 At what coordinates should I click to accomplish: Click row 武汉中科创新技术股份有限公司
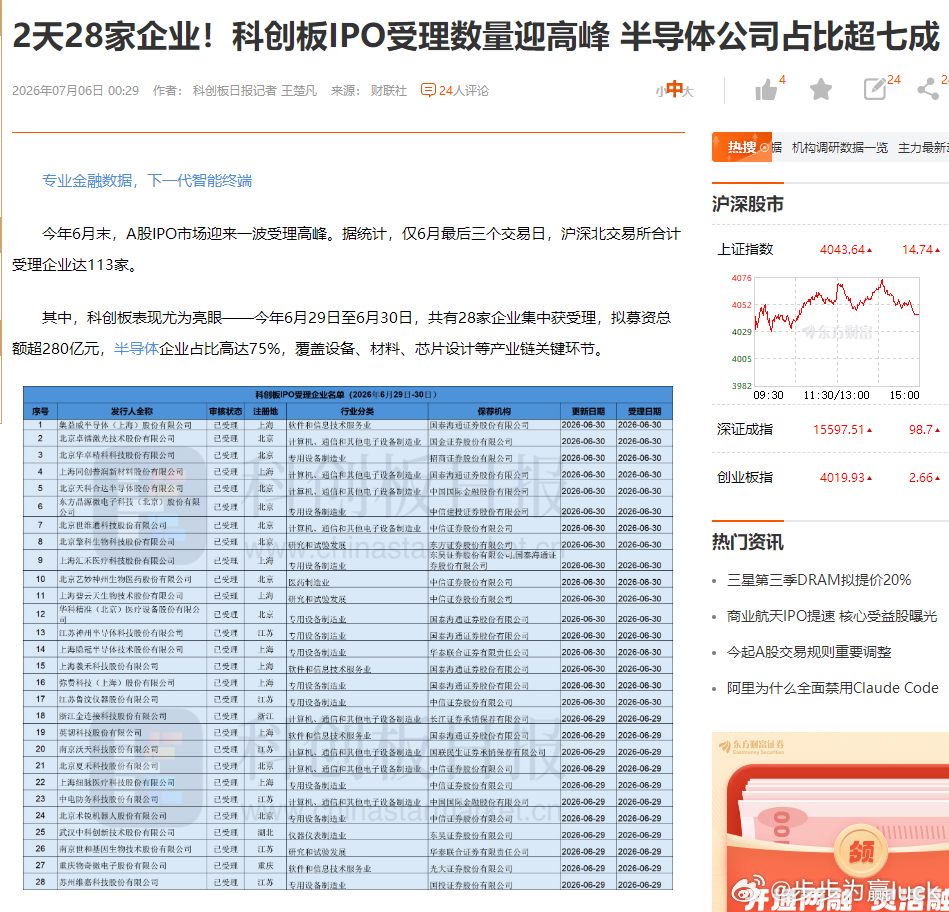(347, 833)
